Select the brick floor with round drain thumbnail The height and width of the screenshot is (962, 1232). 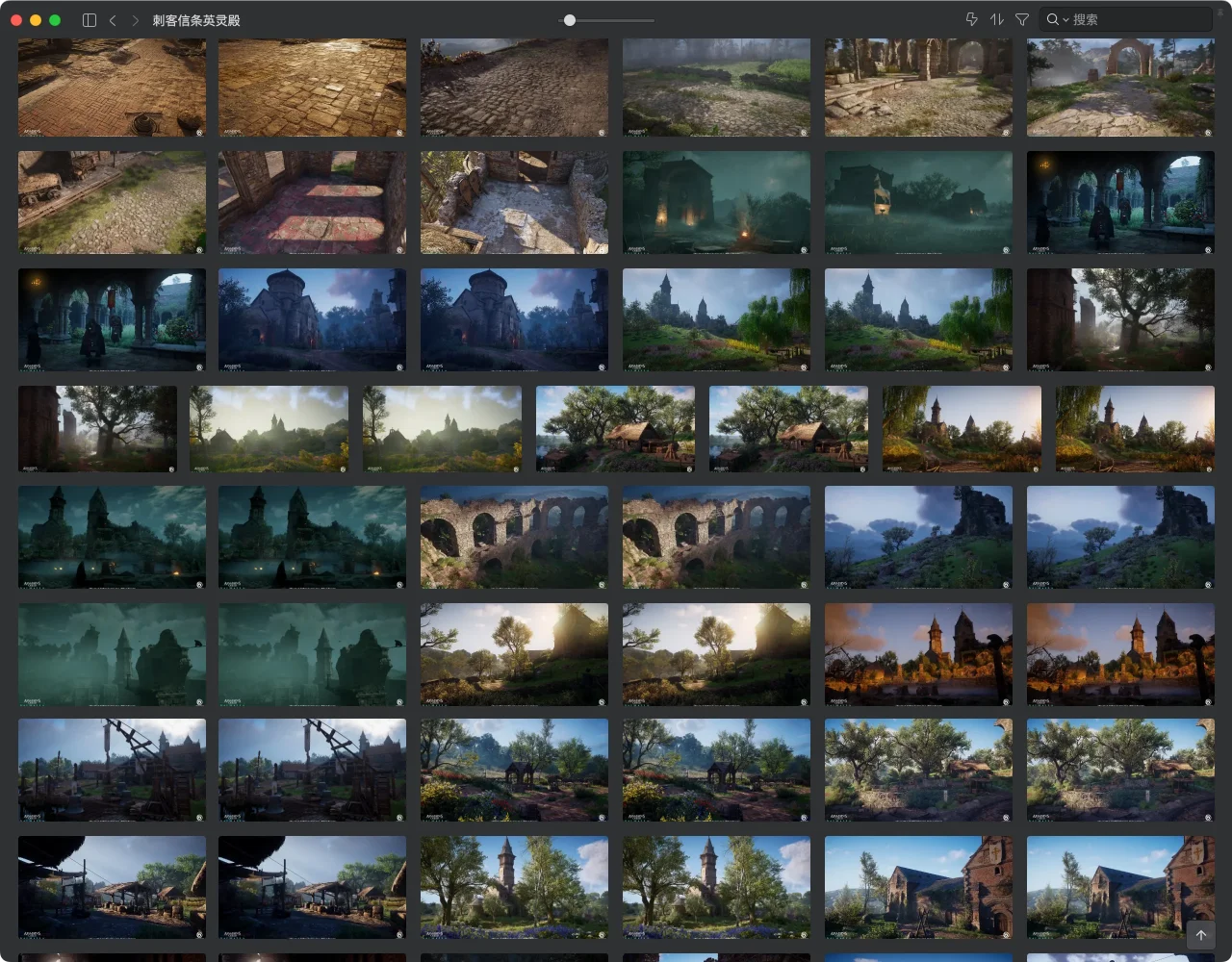[112, 87]
